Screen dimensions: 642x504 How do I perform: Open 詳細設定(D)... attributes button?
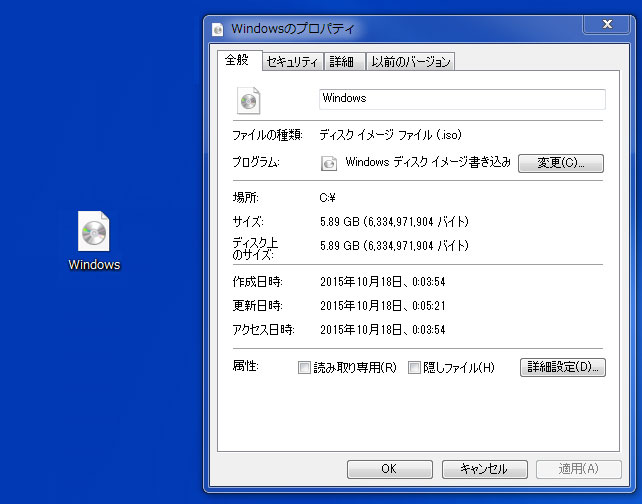tap(563, 367)
